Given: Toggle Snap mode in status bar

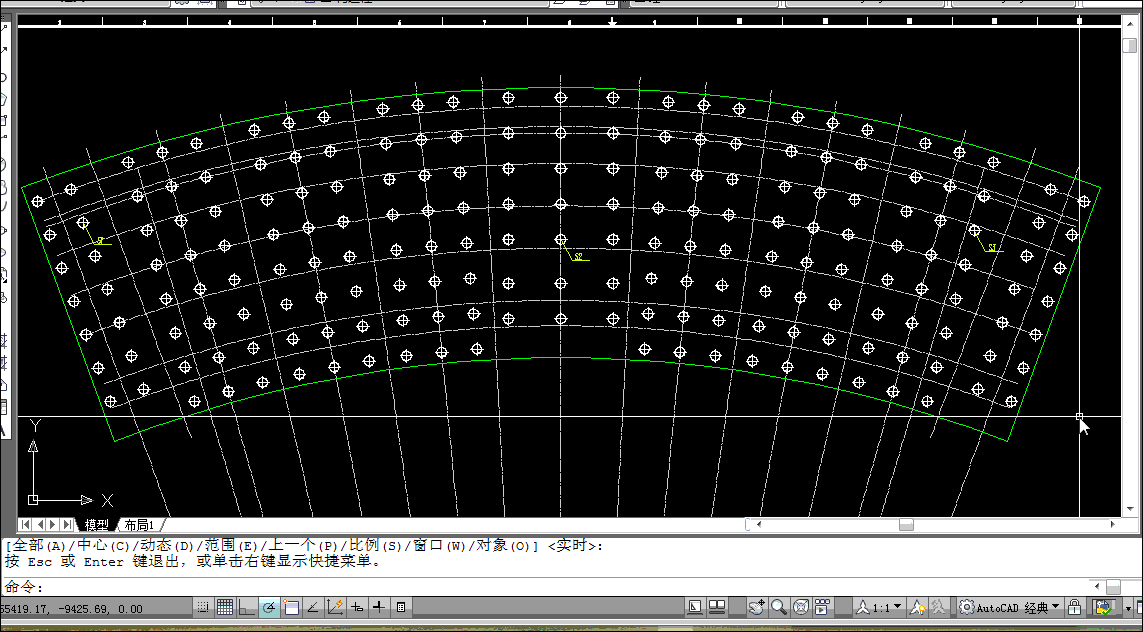Looking at the screenshot, I should coord(203,607).
